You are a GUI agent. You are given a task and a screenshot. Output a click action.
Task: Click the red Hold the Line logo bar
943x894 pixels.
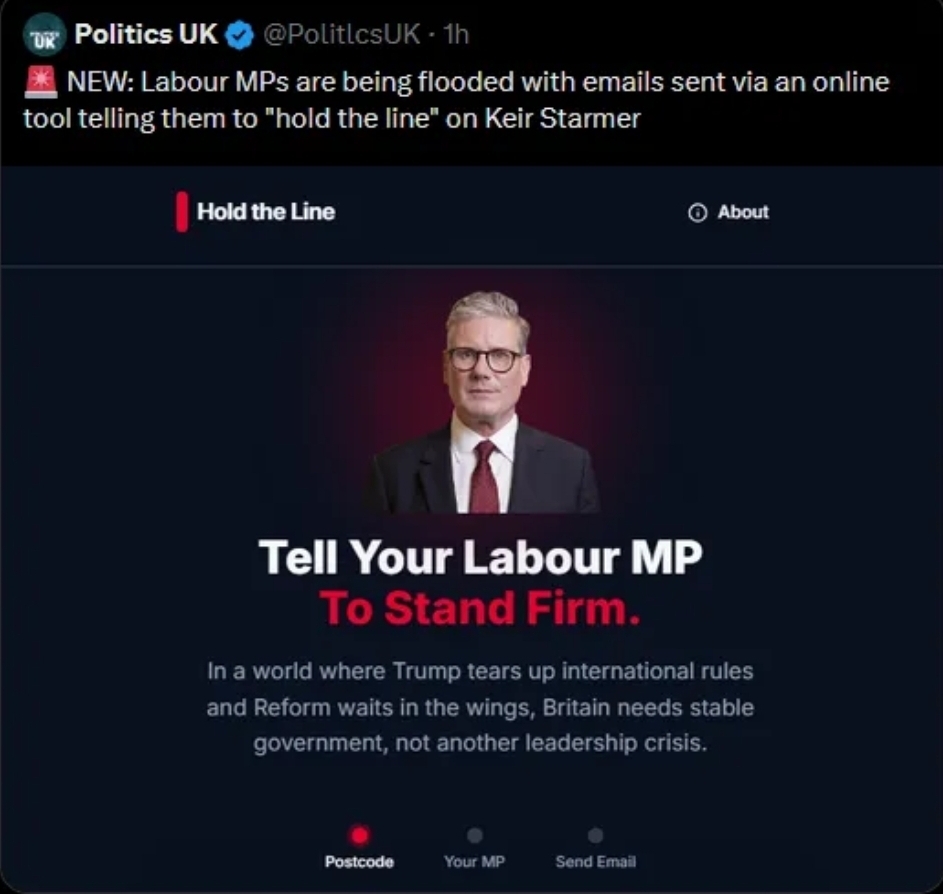coord(182,212)
